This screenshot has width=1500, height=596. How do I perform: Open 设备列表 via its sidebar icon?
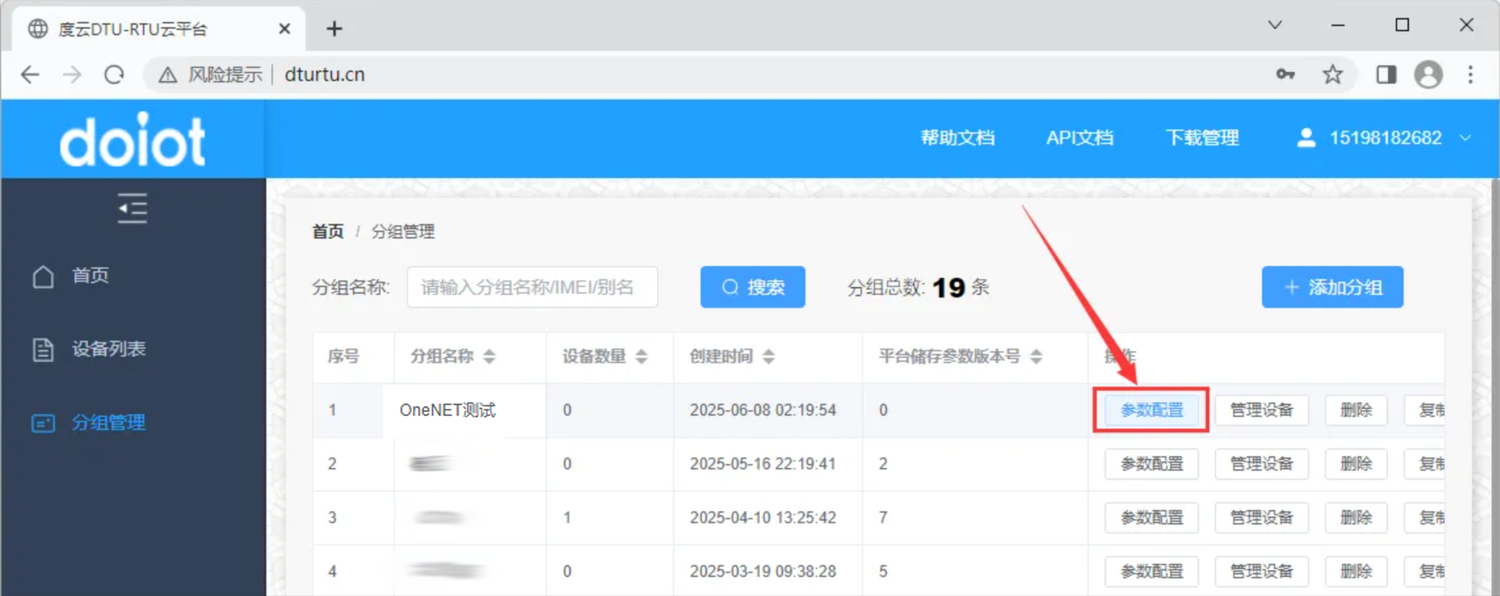tap(42, 348)
